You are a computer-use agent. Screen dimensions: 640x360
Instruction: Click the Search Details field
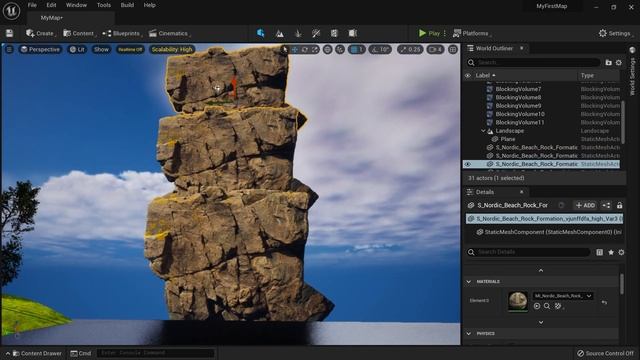[529, 252]
